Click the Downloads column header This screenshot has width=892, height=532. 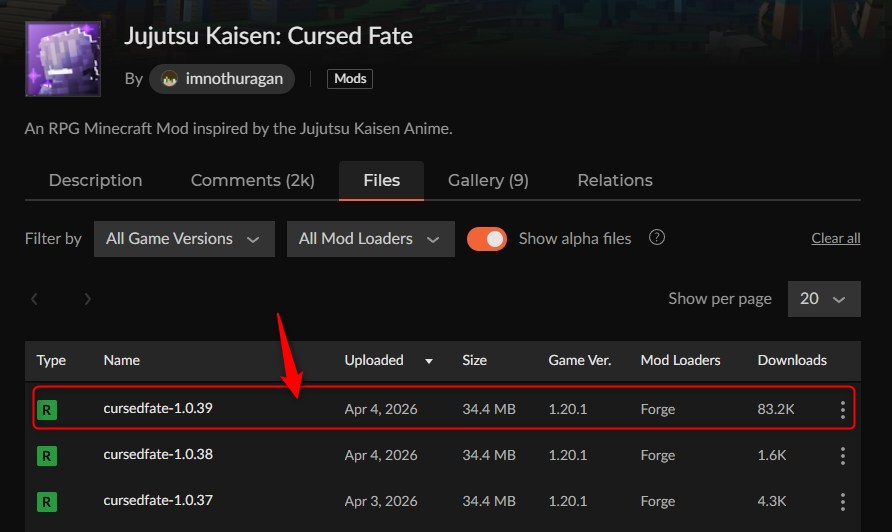click(x=792, y=360)
